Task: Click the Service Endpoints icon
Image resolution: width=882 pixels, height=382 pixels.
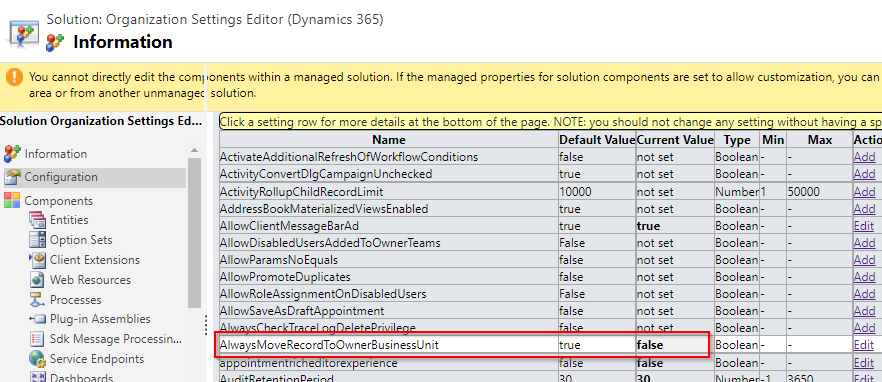Action: [37, 359]
